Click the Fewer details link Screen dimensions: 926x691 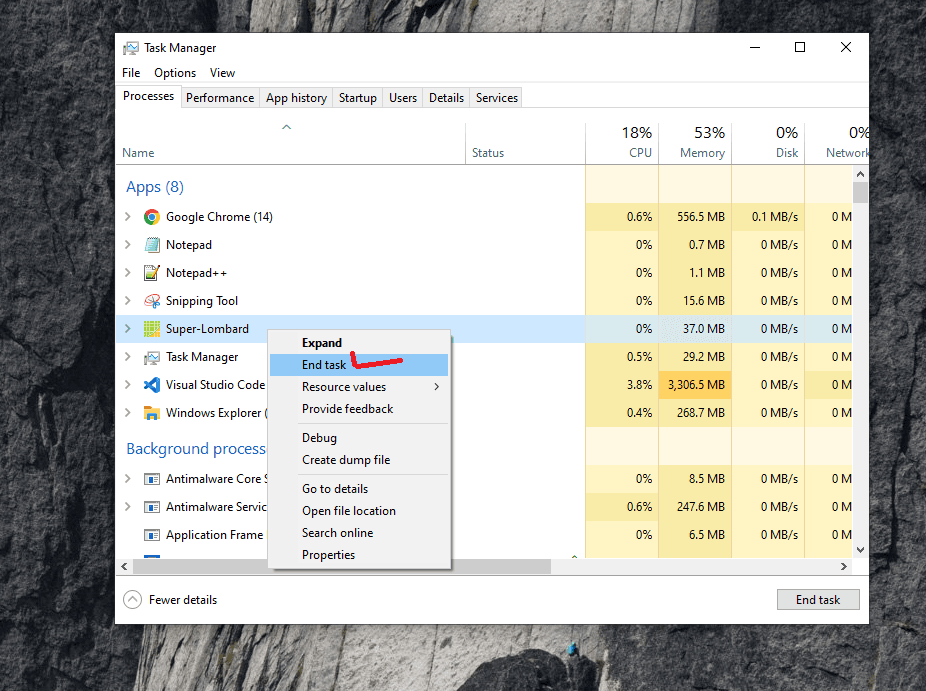pyautogui.click(x=183, y=600)
